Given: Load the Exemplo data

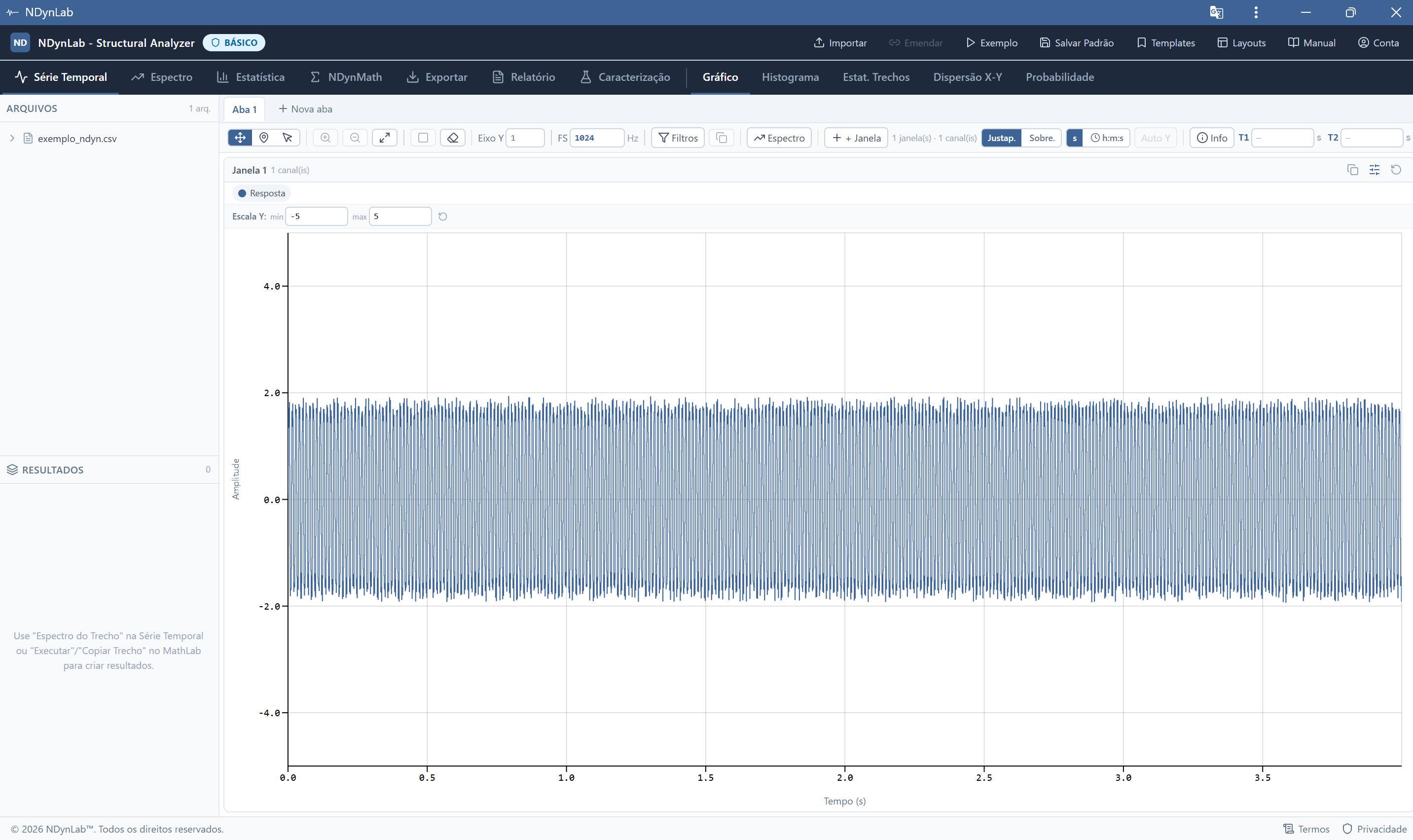Looking at the screenshot, I should click(991, 42).
